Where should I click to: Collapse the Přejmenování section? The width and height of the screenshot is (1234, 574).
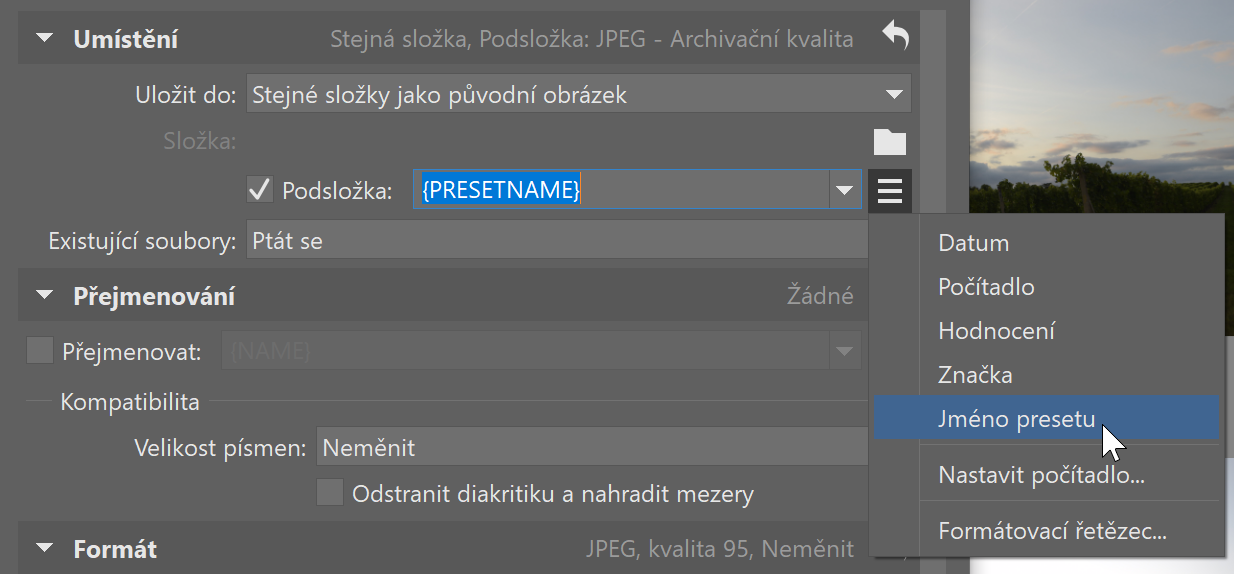(45, 296)
